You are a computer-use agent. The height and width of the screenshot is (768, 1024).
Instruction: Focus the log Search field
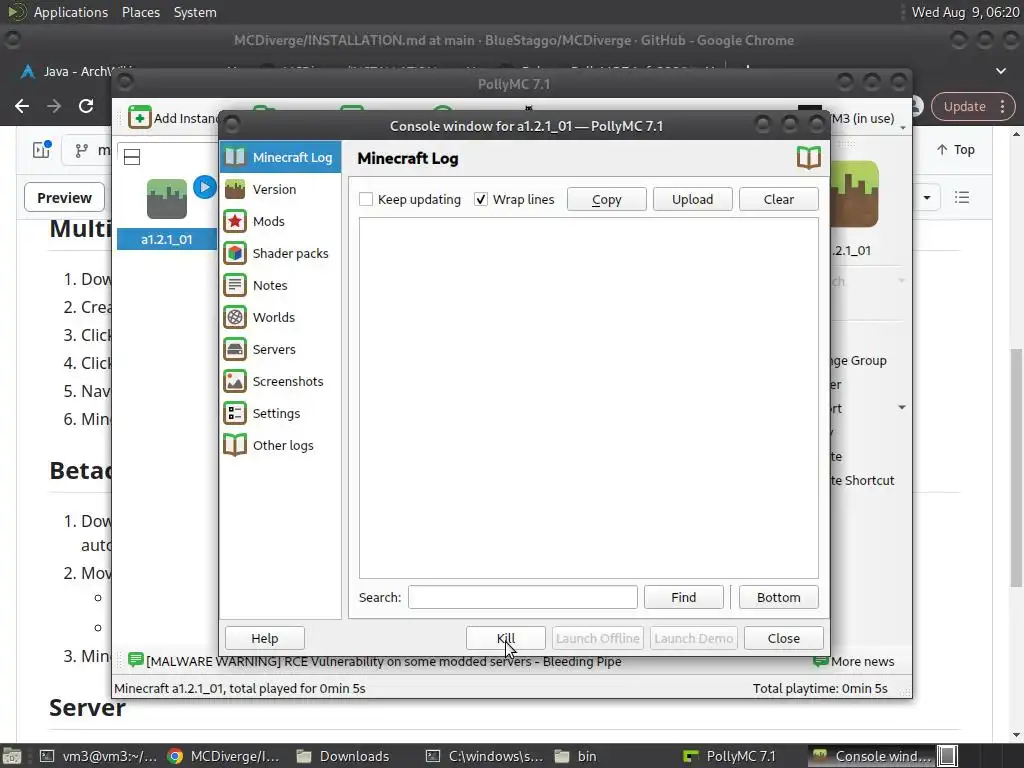coord(522,597)
